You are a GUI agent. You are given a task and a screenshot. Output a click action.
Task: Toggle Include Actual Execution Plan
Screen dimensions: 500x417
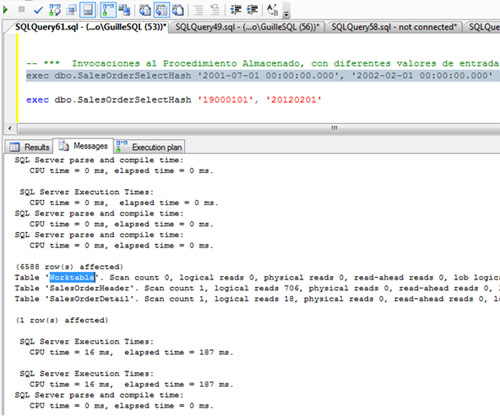(x=108, y=10)
